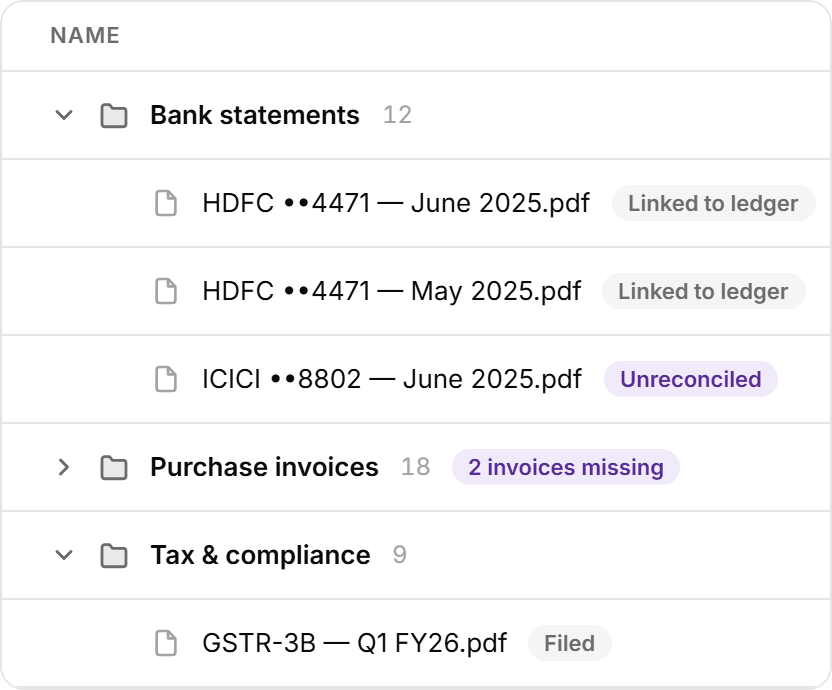Collapse the Tax & compliance chevron
Image resolution: width=832 pixels, height=690 pixels.
[x=64, y=555]
